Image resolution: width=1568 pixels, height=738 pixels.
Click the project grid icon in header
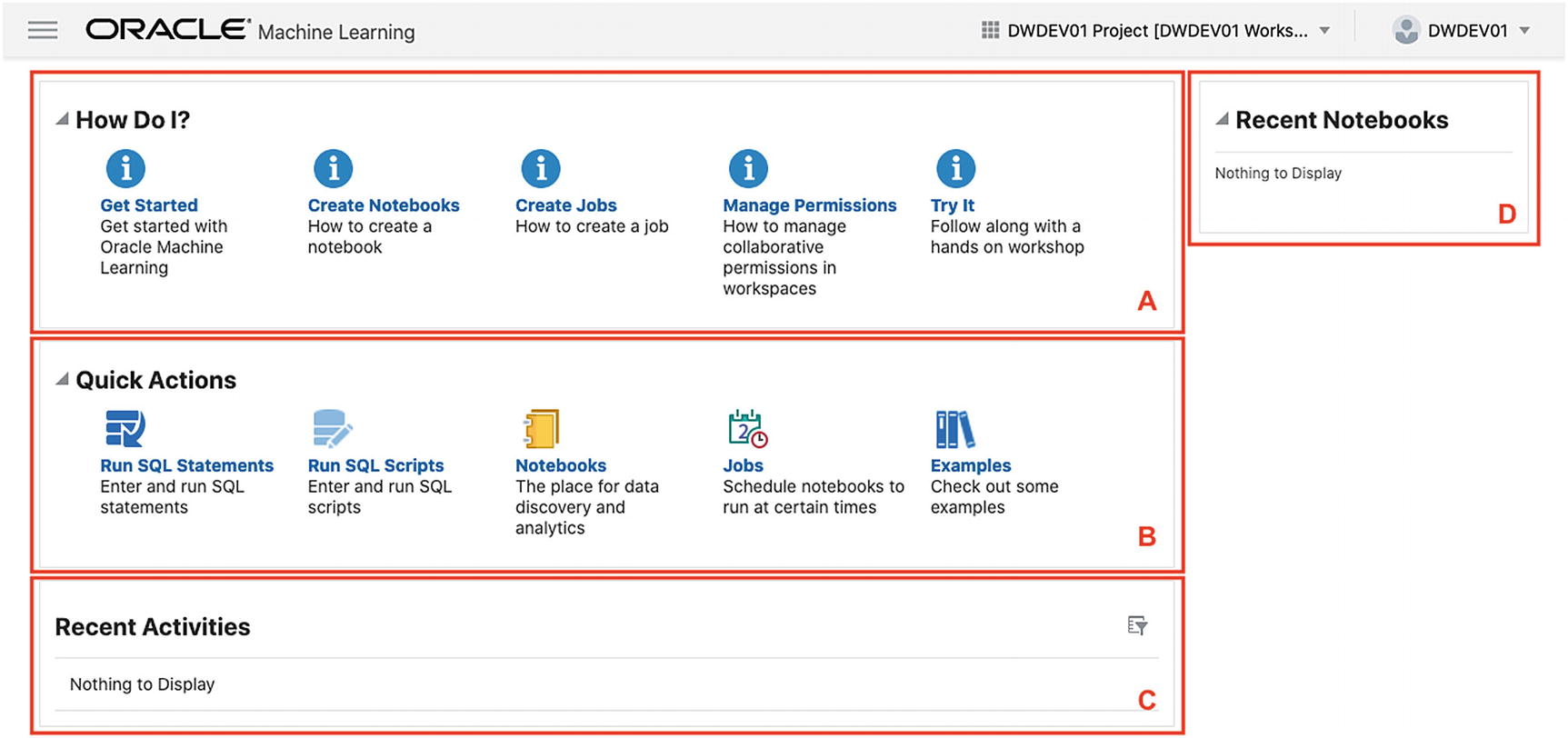point(991,30)
